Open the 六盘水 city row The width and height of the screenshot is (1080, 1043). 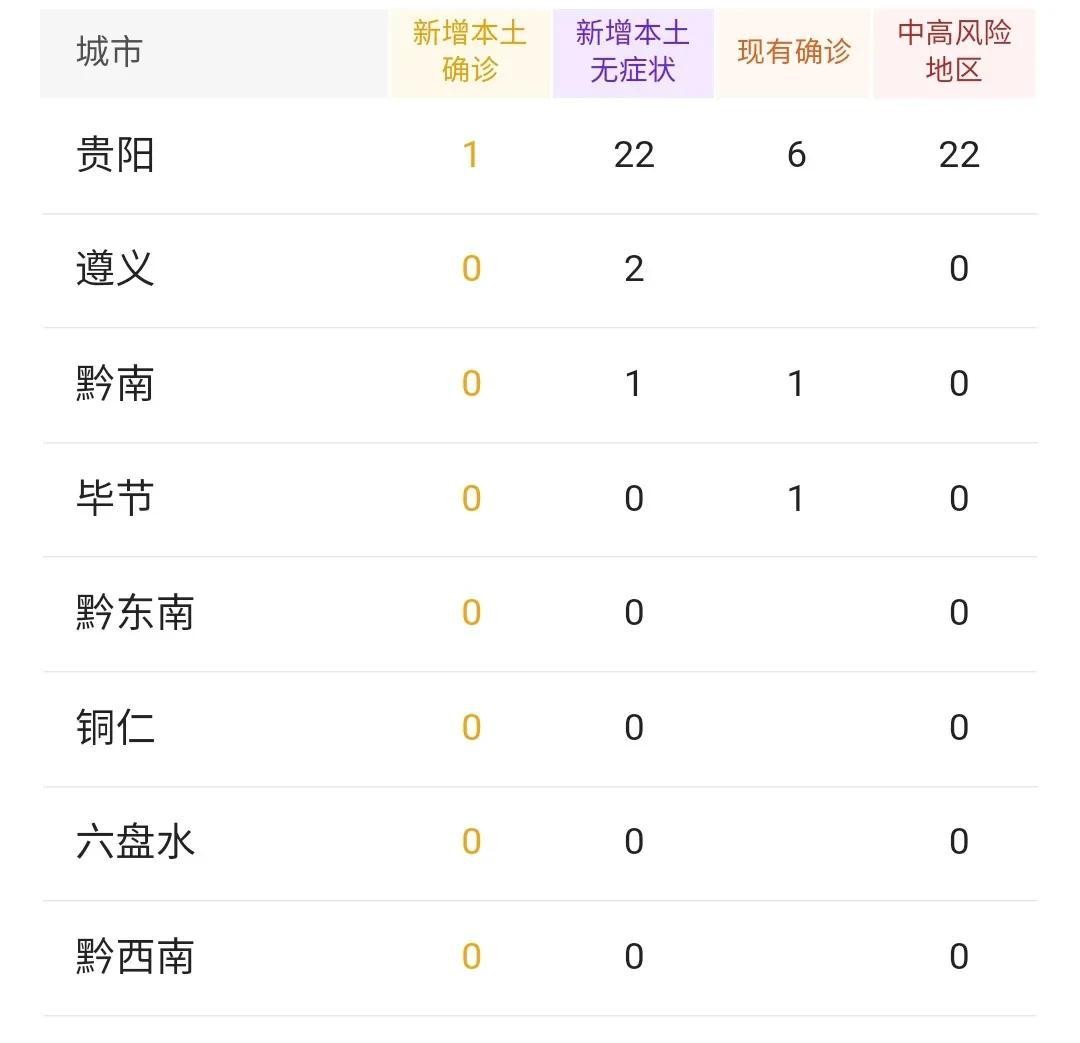(x=539, y=843)
